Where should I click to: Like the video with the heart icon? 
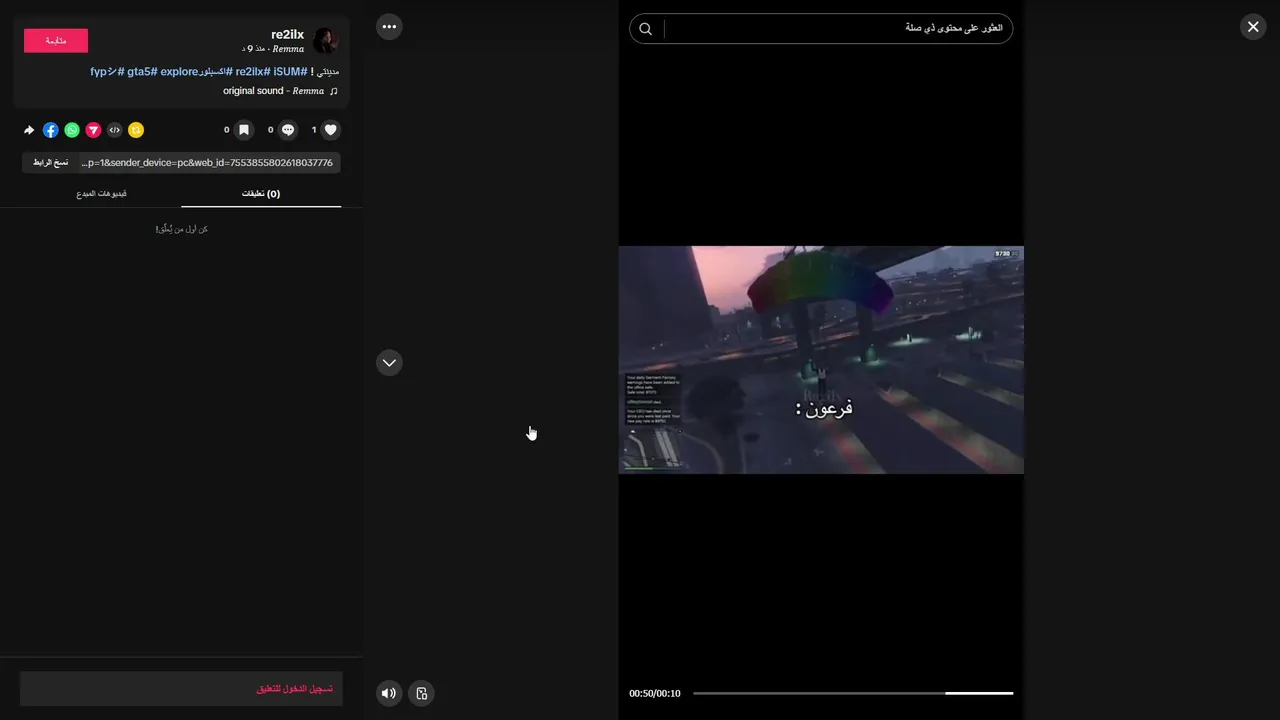331,130
